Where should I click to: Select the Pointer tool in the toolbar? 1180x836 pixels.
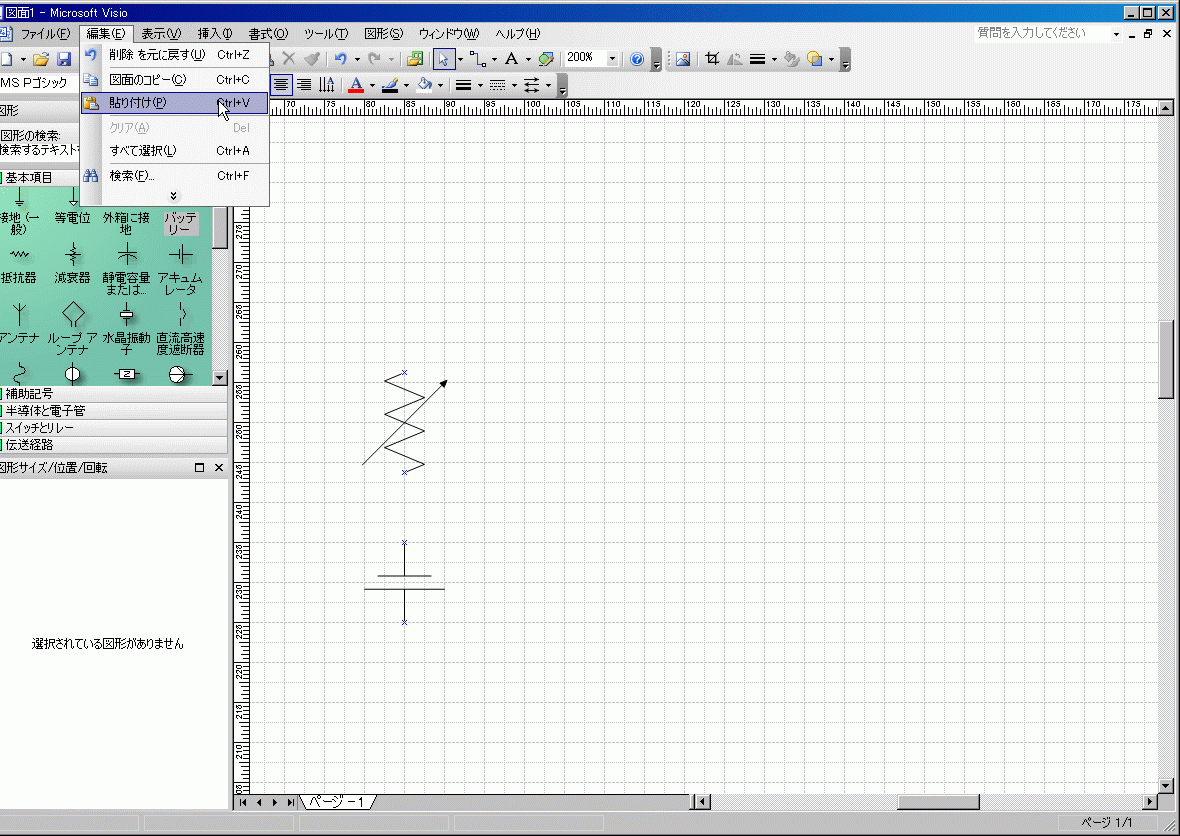pos(444,59)
